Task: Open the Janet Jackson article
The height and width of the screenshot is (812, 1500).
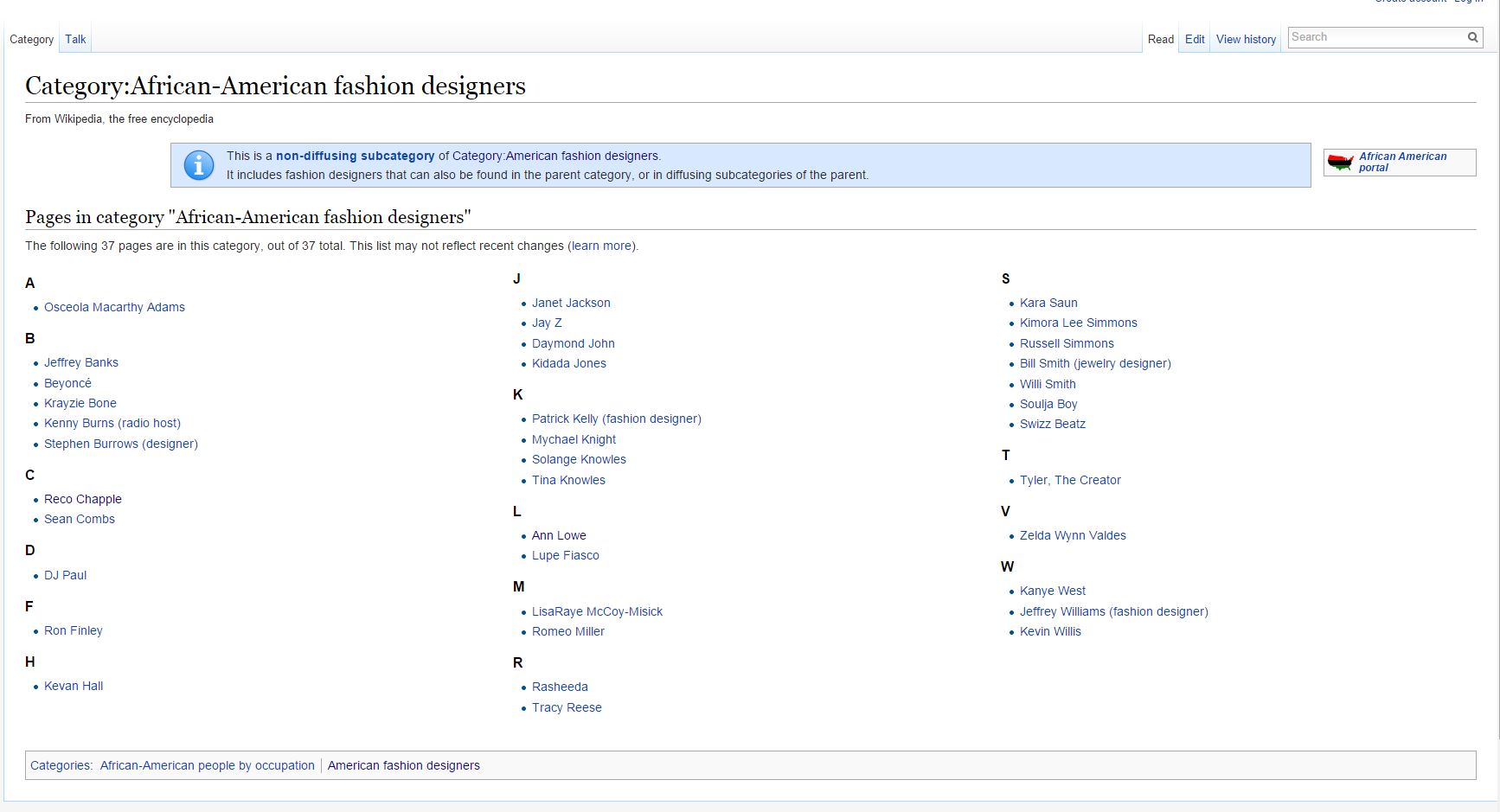Action: [x=571, y=303]
